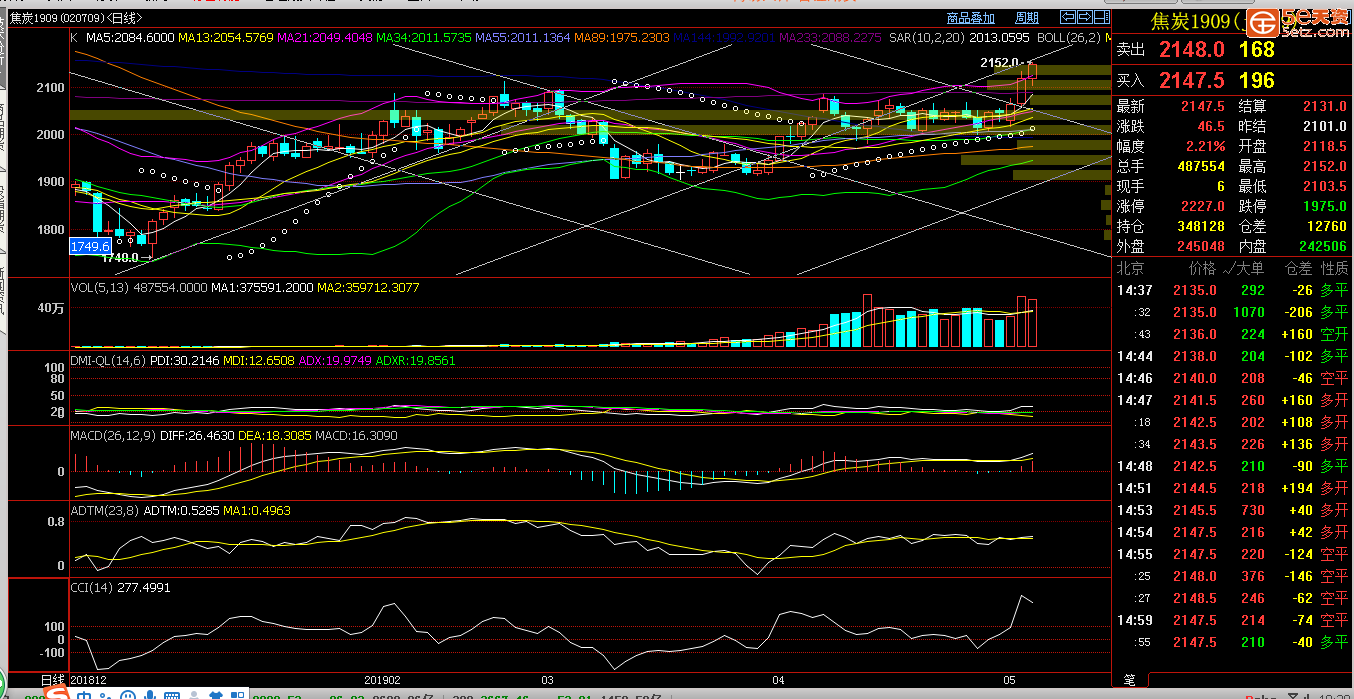Select the MA5:2084.6000 indicator label
Image resolution: width=1354 pixels, height=699 pixels.
click(131, 37)
